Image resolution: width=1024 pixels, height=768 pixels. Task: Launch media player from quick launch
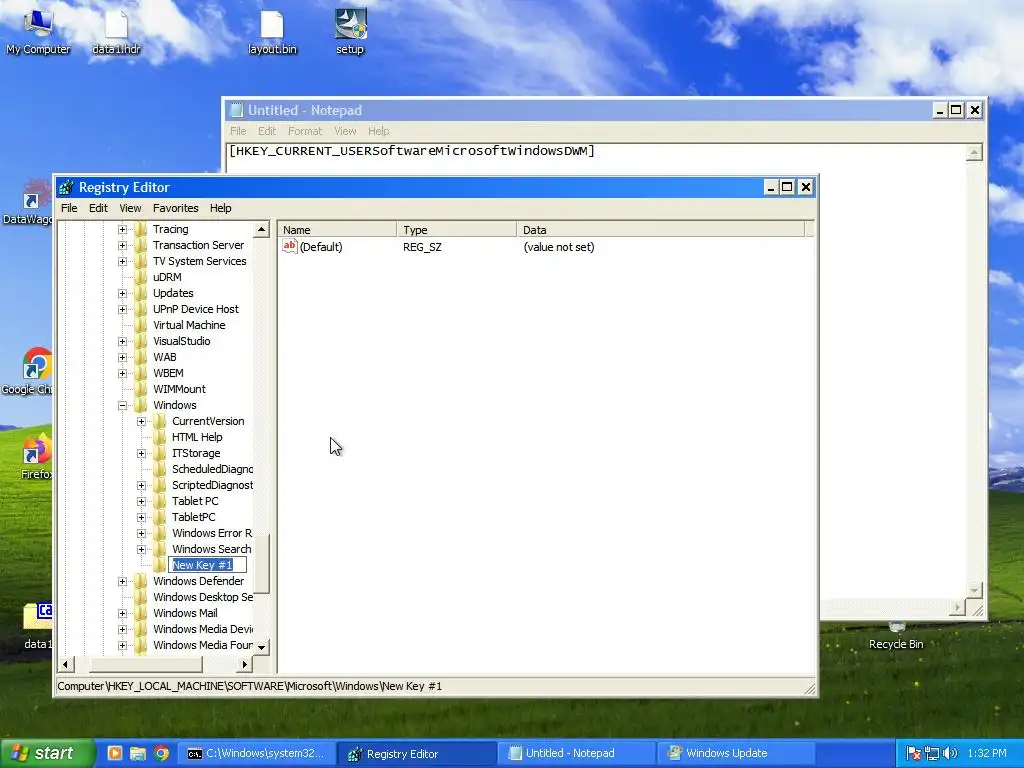(114, 753)
